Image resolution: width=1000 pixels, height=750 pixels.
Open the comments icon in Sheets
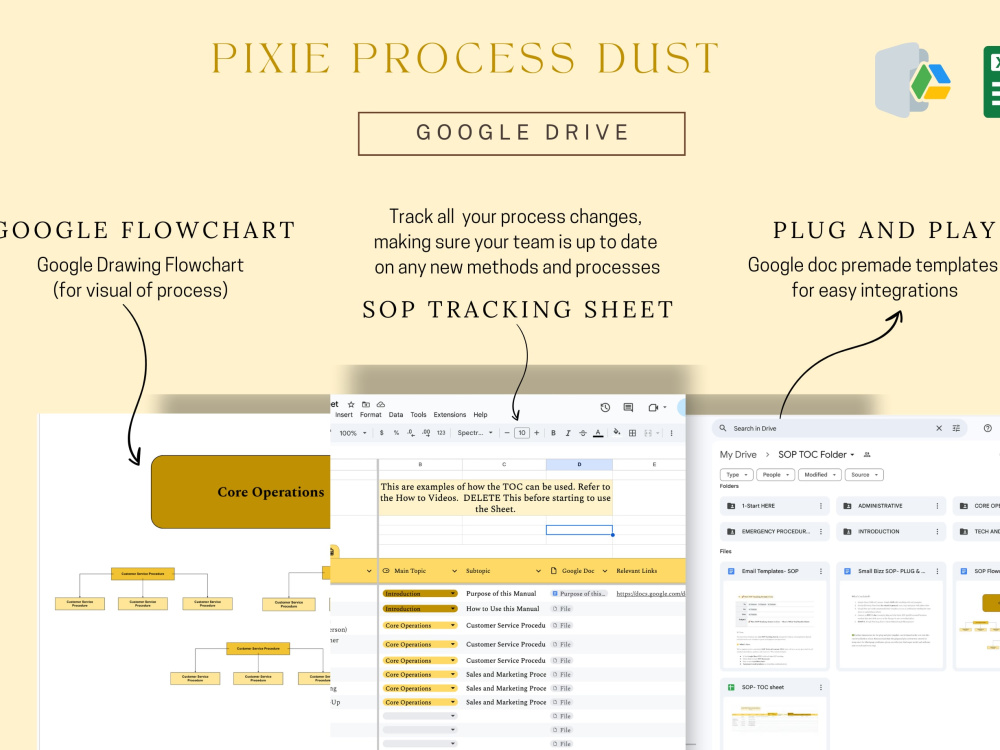click(628, 408)
